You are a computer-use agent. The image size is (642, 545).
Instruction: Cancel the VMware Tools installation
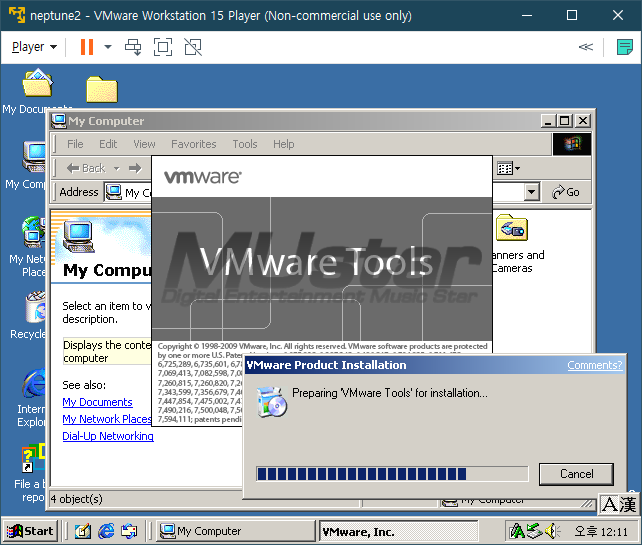pyautogui.click(x=576, y=474)
